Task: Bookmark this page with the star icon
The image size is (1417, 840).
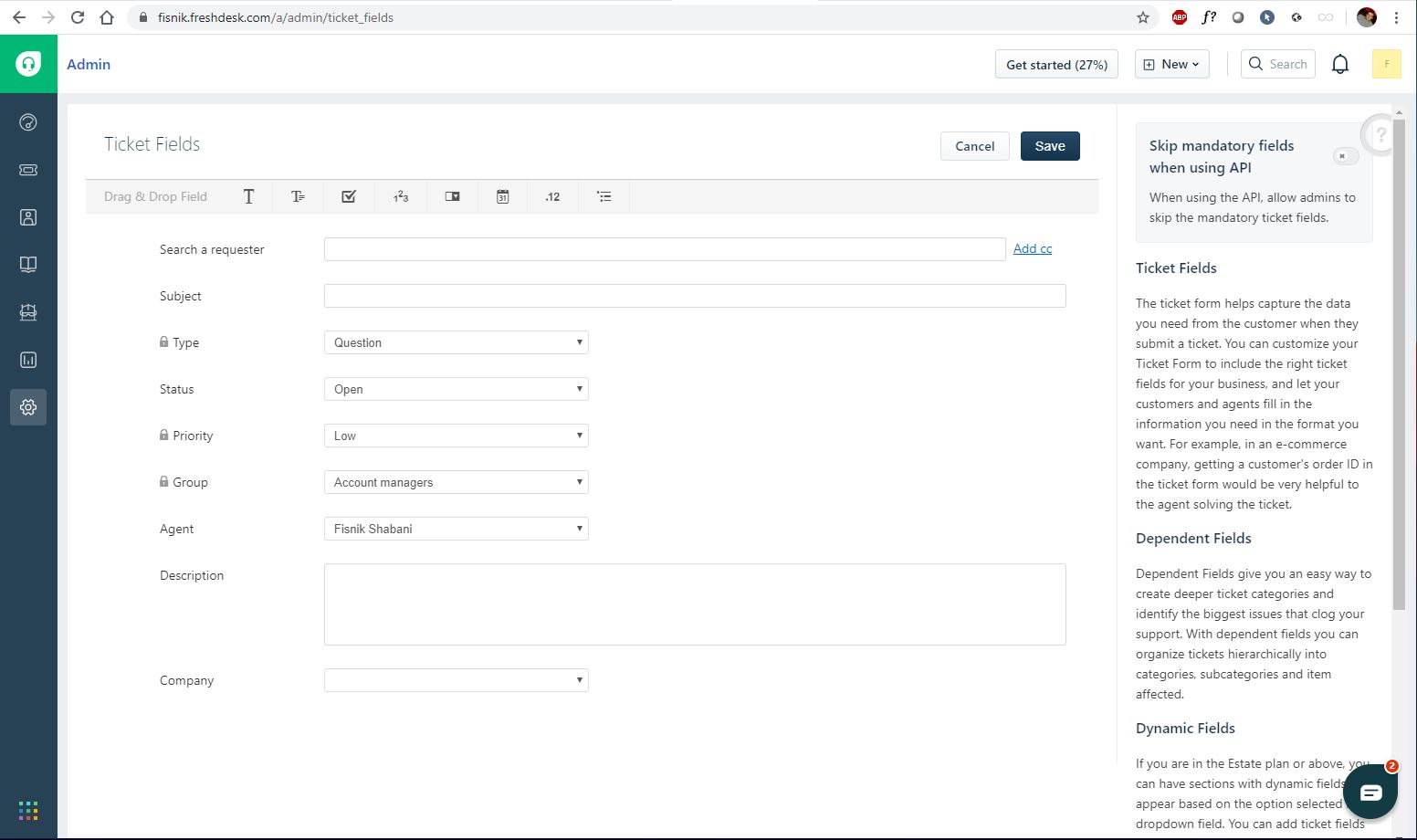Action: tap(1142, 17)
